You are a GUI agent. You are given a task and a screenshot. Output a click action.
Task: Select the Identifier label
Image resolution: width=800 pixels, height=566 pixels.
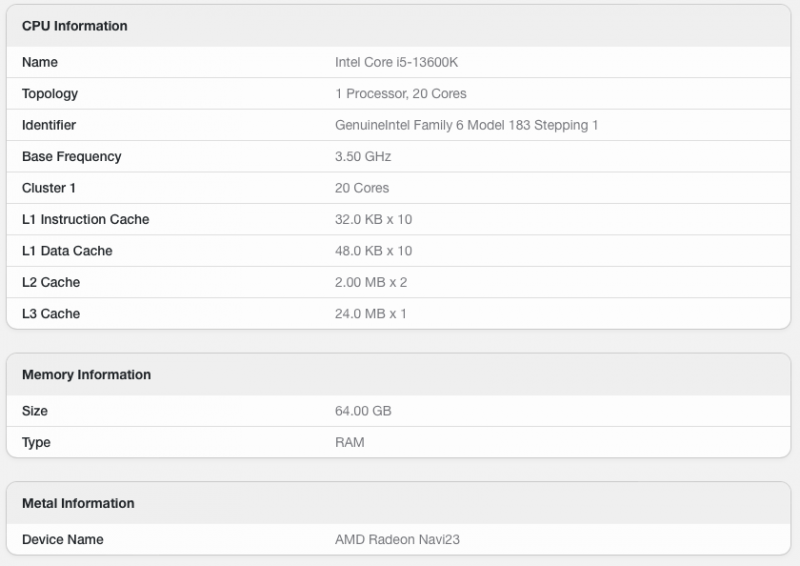(49, 125)
